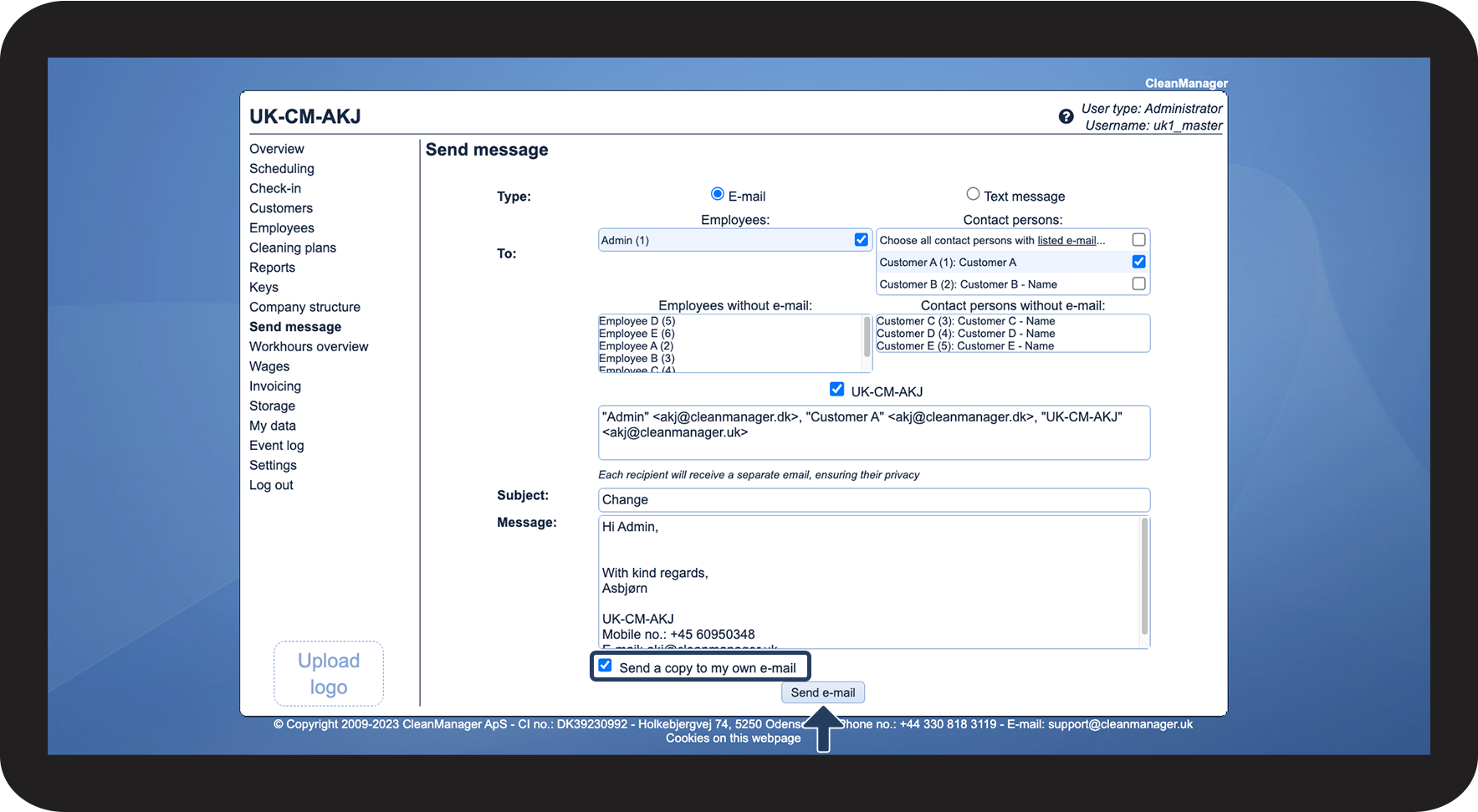Click the Employees without e-mail list scrollbar
The image size is (1478, 812).
click(867, 336)
